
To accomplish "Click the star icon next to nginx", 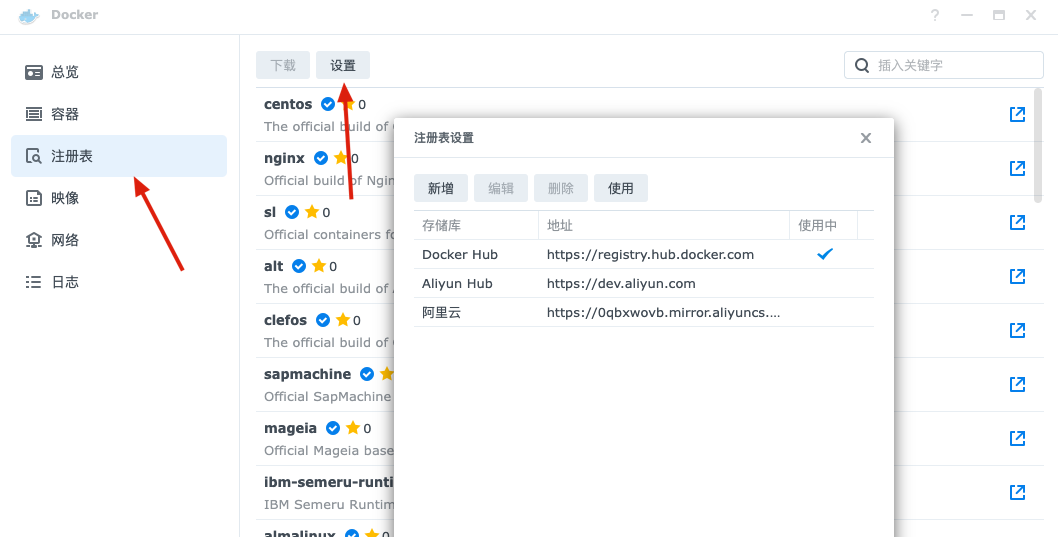I will pyautogui.click(x=341, y=158).
